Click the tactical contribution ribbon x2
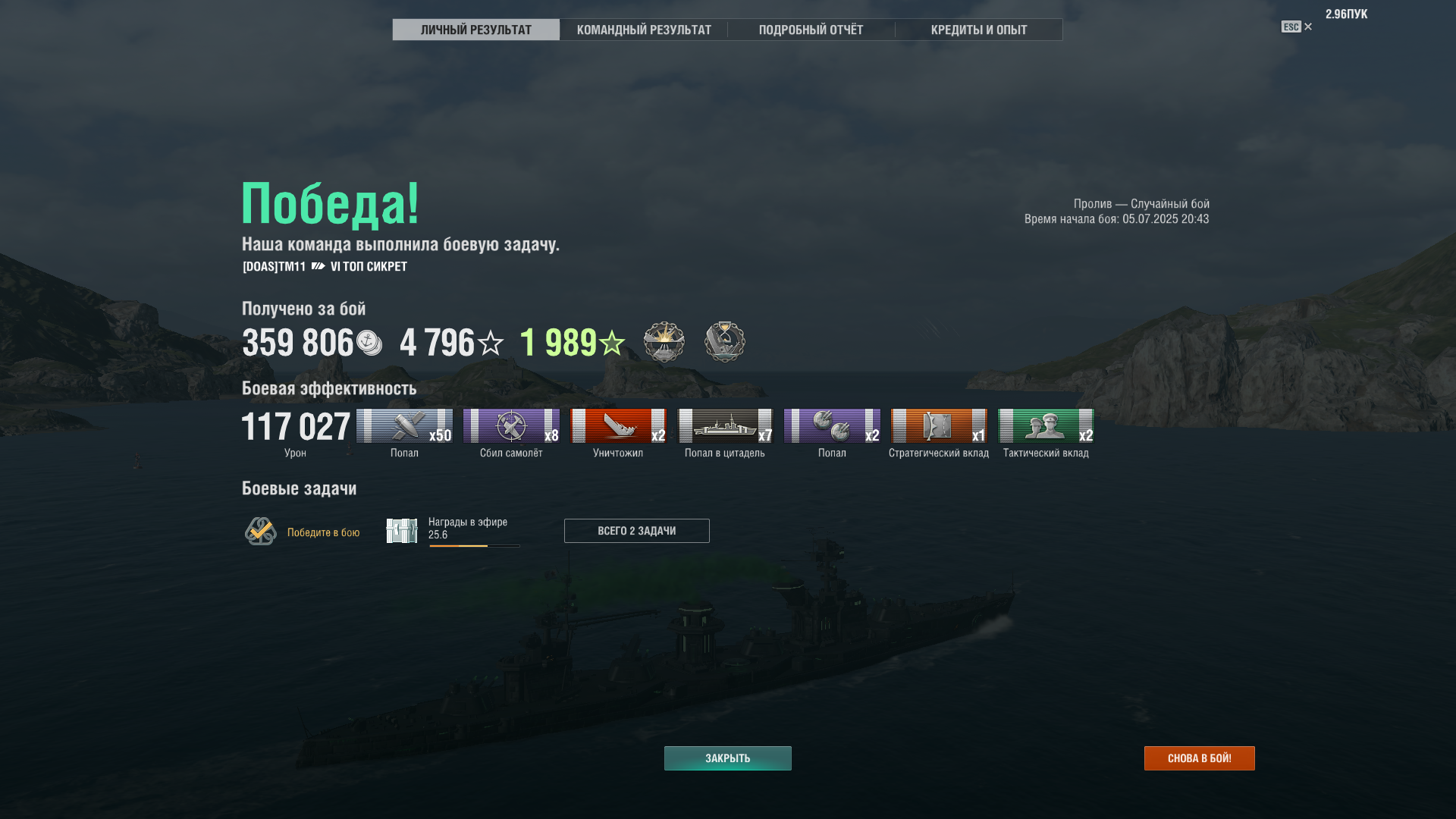1456x819 pixels. [x=1046, y=425]
